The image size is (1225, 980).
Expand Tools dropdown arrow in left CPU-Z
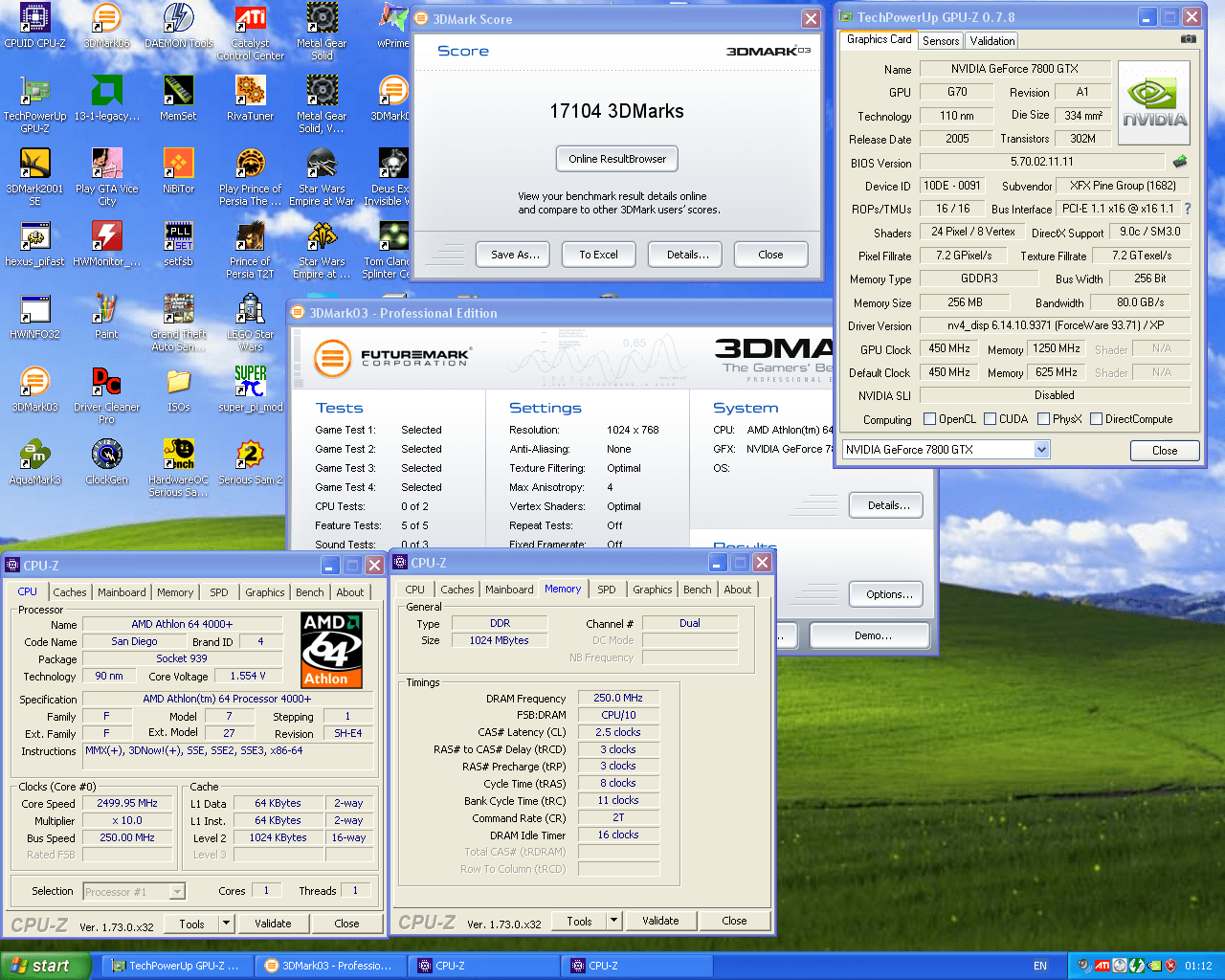pyautogui.click(x=227, y=924)
